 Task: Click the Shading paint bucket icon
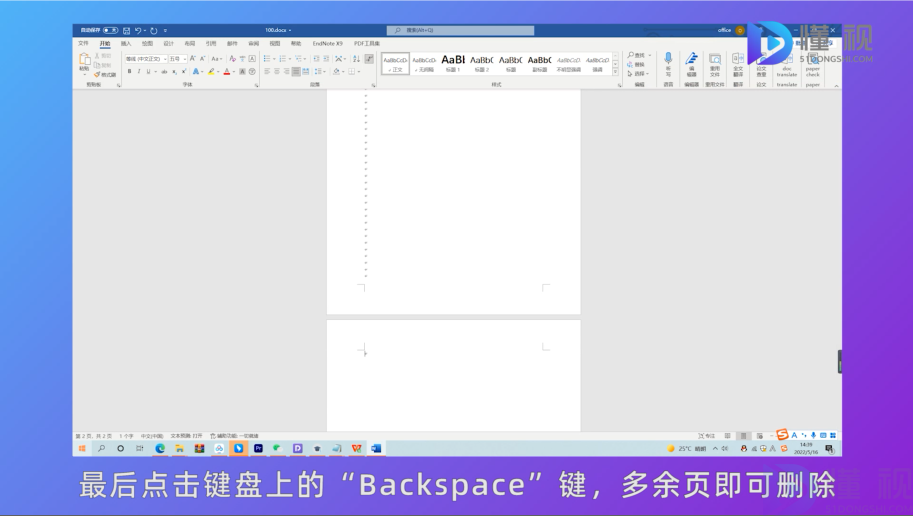(336, 72)
